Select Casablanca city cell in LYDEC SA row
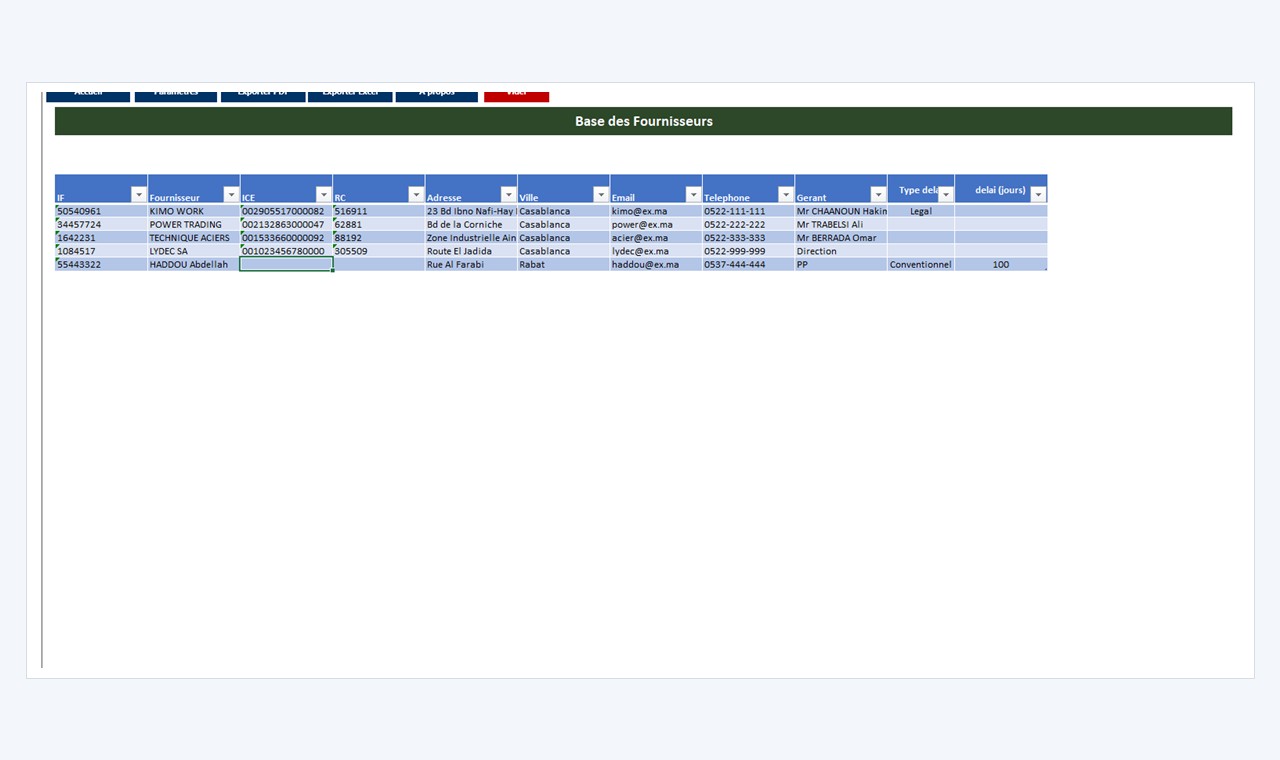 (x=564, y=251)
